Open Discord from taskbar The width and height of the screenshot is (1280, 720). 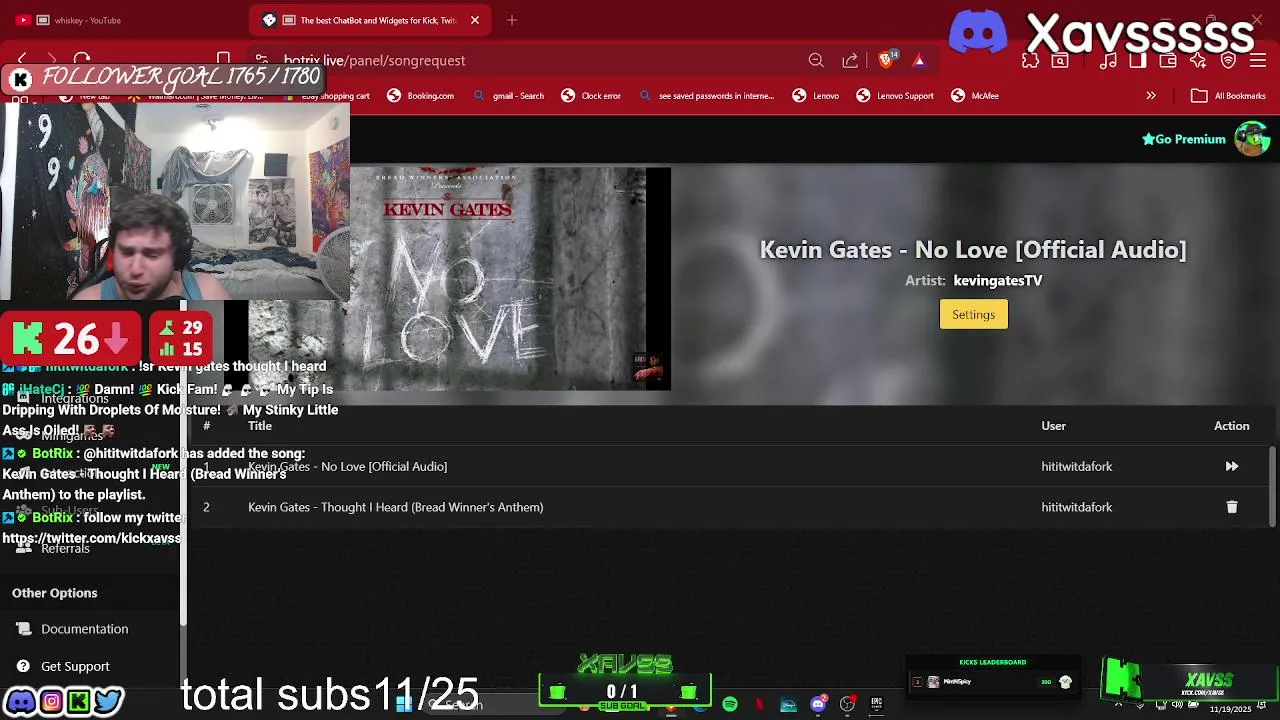tap(818, 704)
